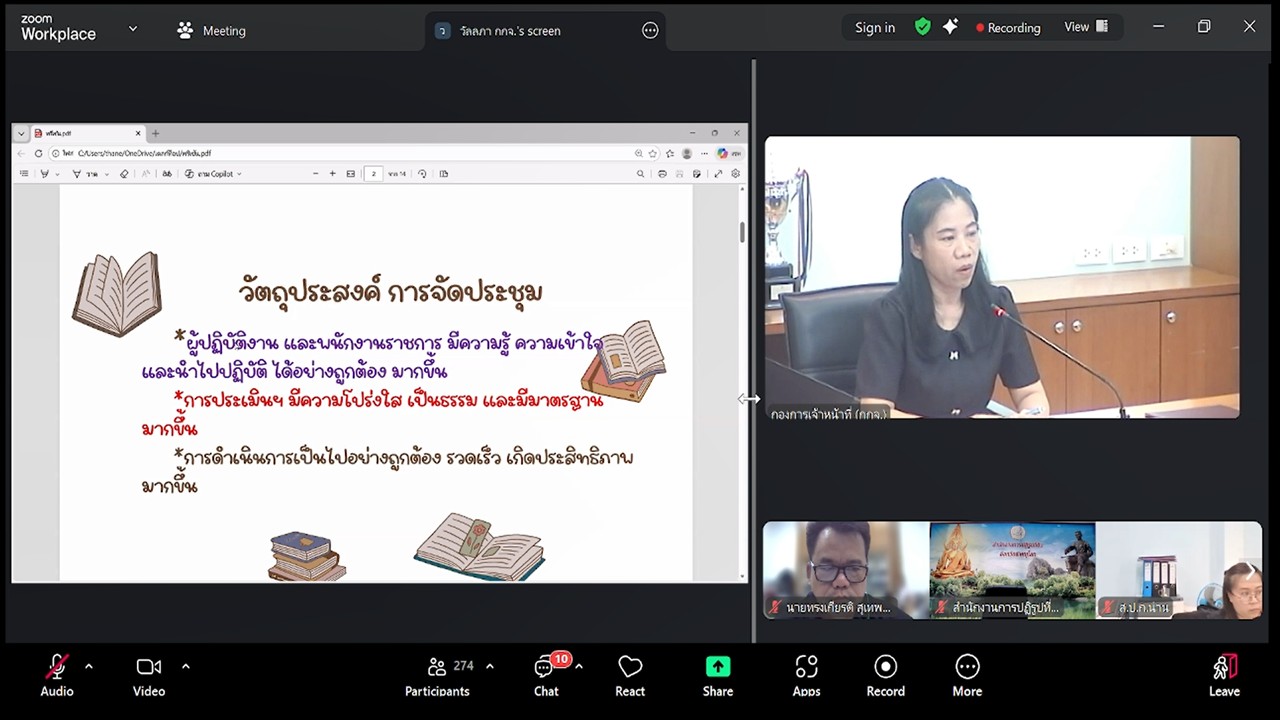Viewport: 1280px width, 720px height.
Task: Toggle the PDF table of contents pane
Action: point(25,173)
